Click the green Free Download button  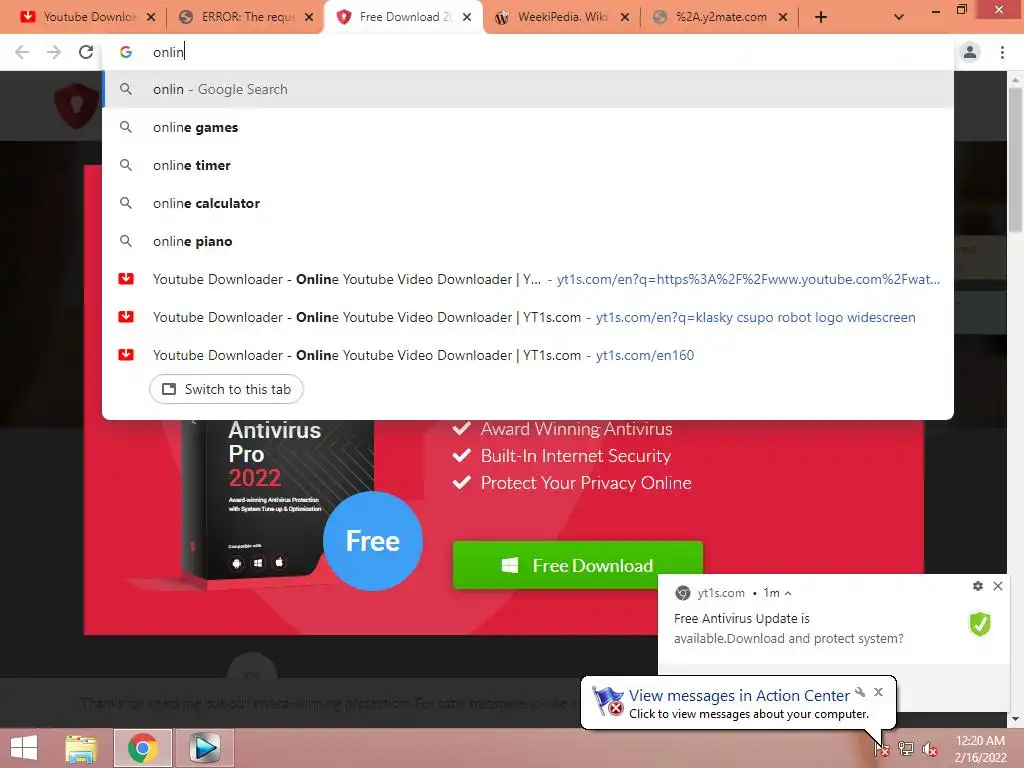(x=577, y=565)
